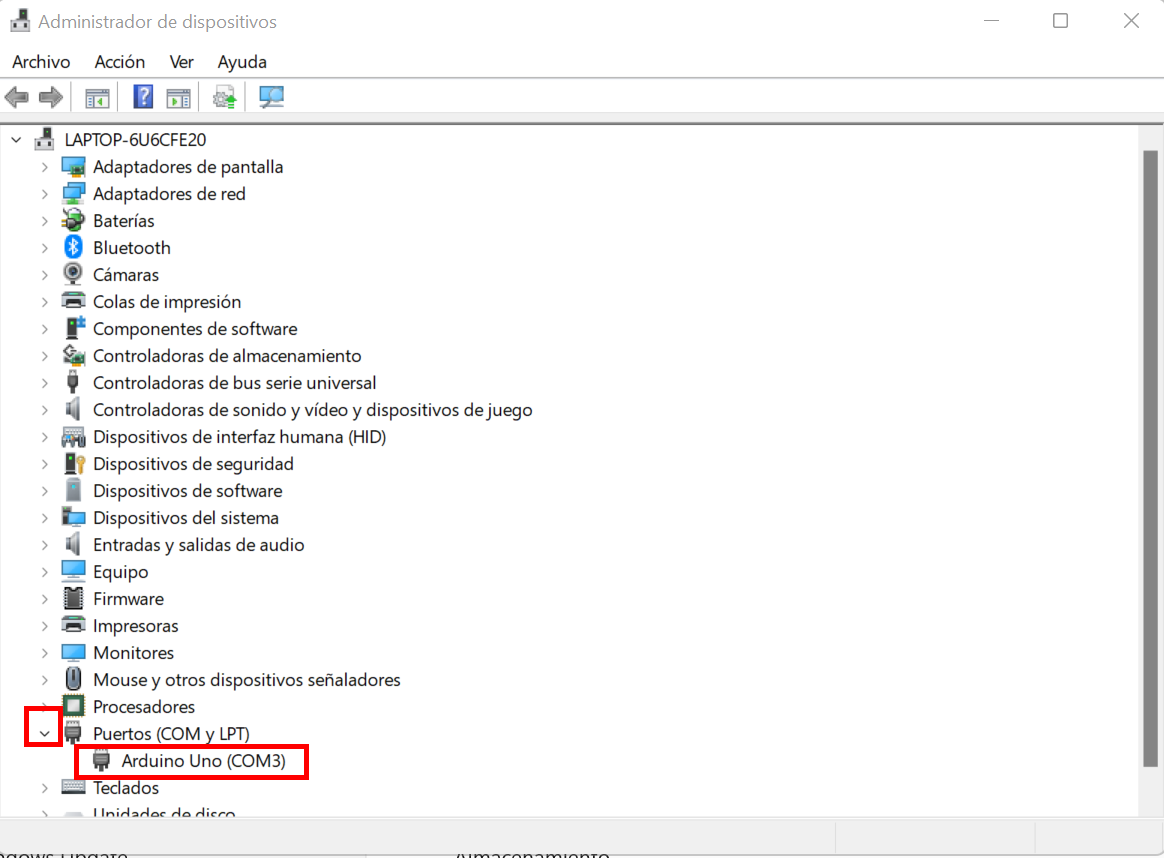Screen dimensions: 1164x858
Task: Click the forward arrow in the toolbar
Action: 50,96
